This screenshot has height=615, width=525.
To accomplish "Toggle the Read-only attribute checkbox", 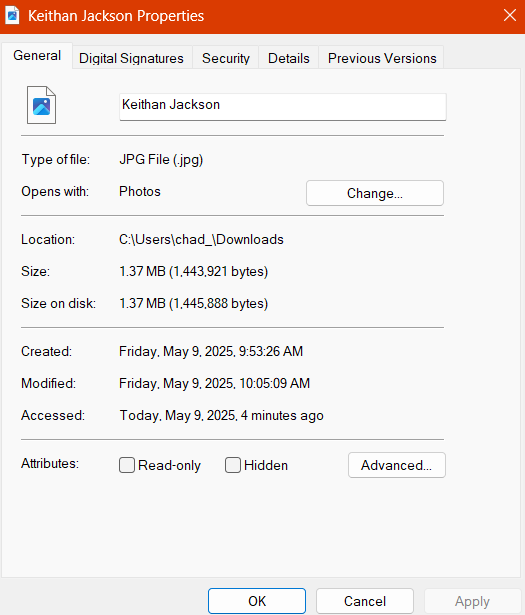I will (x=127, y=465).
